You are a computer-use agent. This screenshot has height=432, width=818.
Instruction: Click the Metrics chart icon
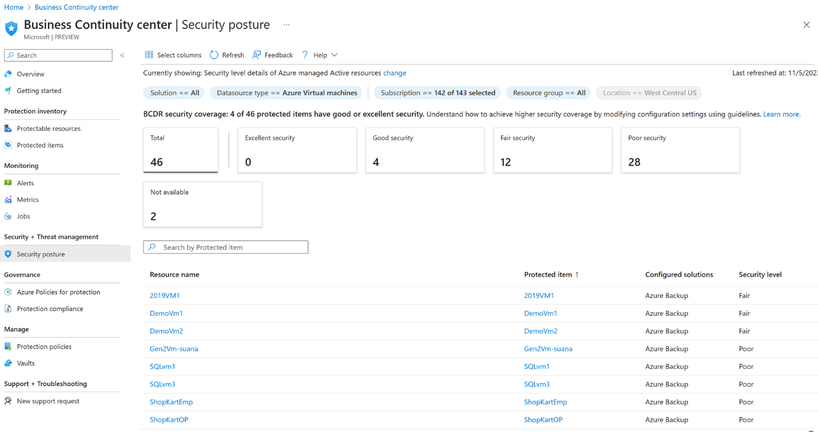click(x=8, y=200)
